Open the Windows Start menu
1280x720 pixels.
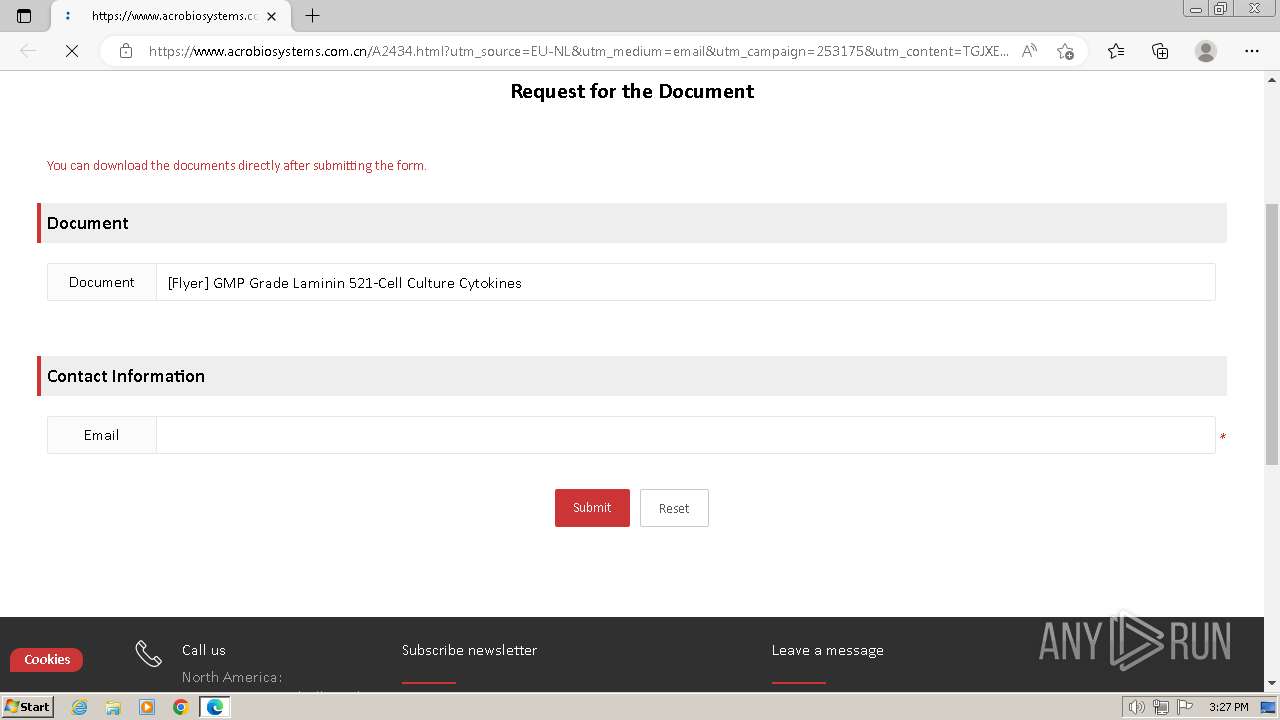tap(27, 706)
